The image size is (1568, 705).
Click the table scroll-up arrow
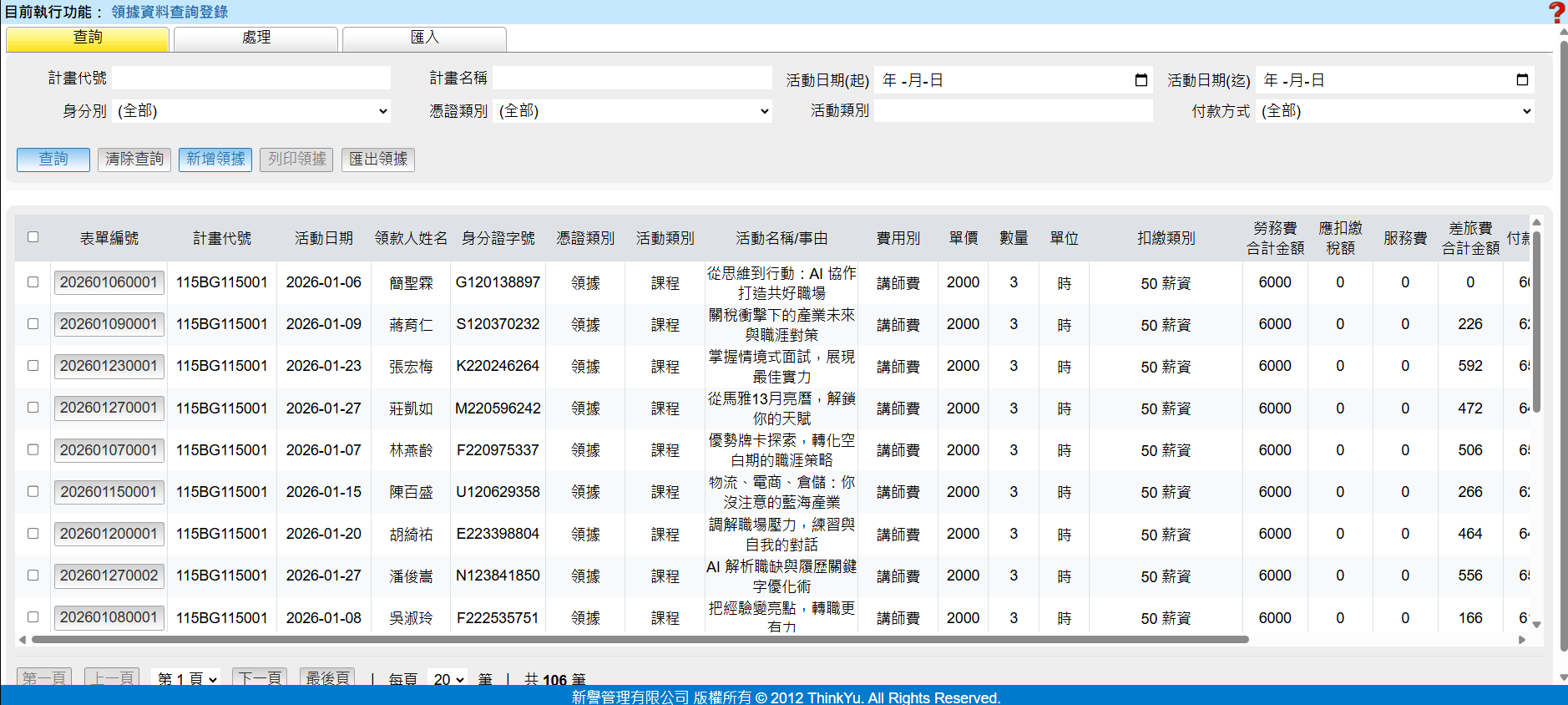coord(1536,222)
